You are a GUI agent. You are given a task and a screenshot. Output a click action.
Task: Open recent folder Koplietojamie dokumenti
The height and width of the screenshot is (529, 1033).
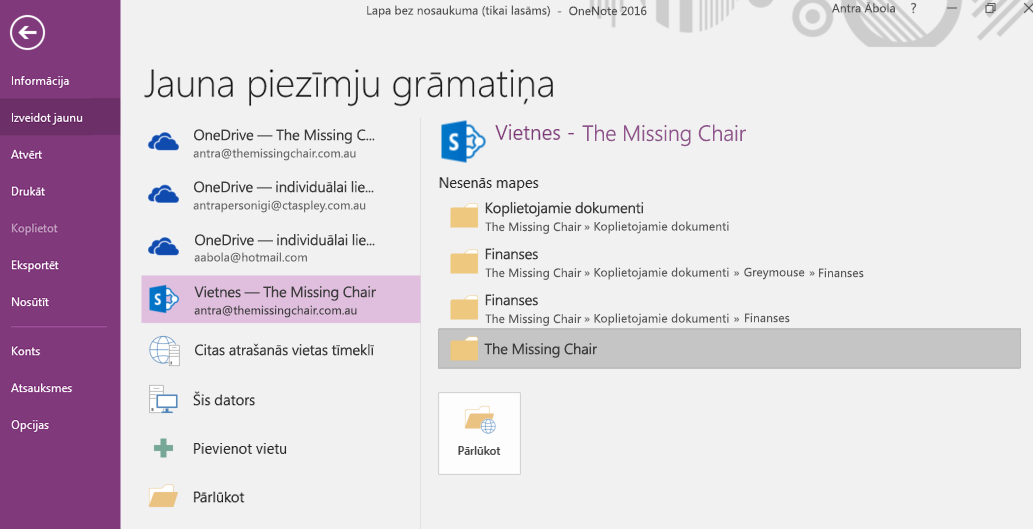(x=729, y=217)
